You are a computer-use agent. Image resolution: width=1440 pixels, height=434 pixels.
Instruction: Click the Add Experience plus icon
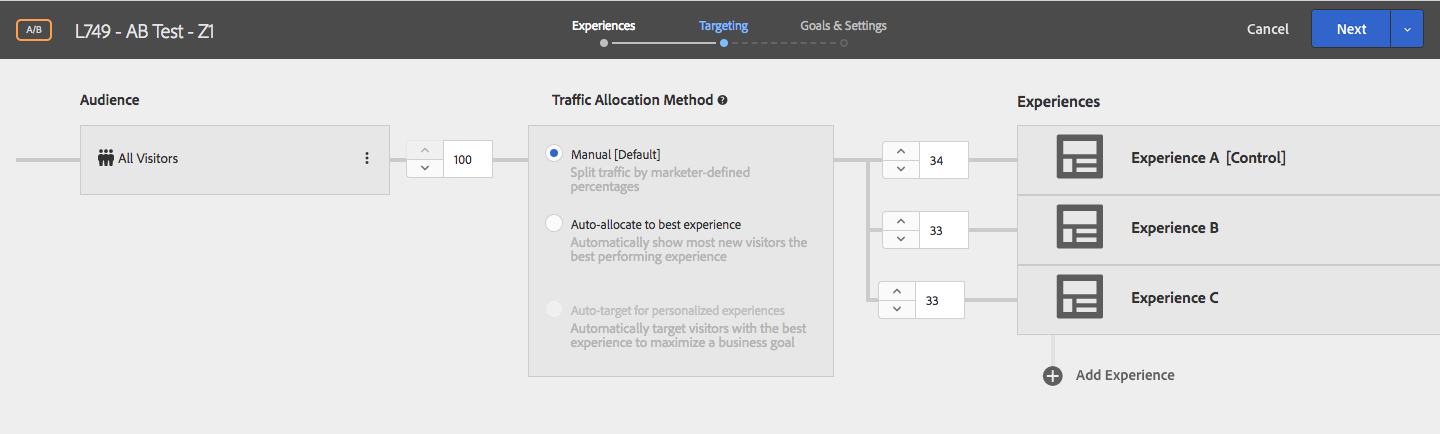pyautogui.click(x=1052, y=376)
